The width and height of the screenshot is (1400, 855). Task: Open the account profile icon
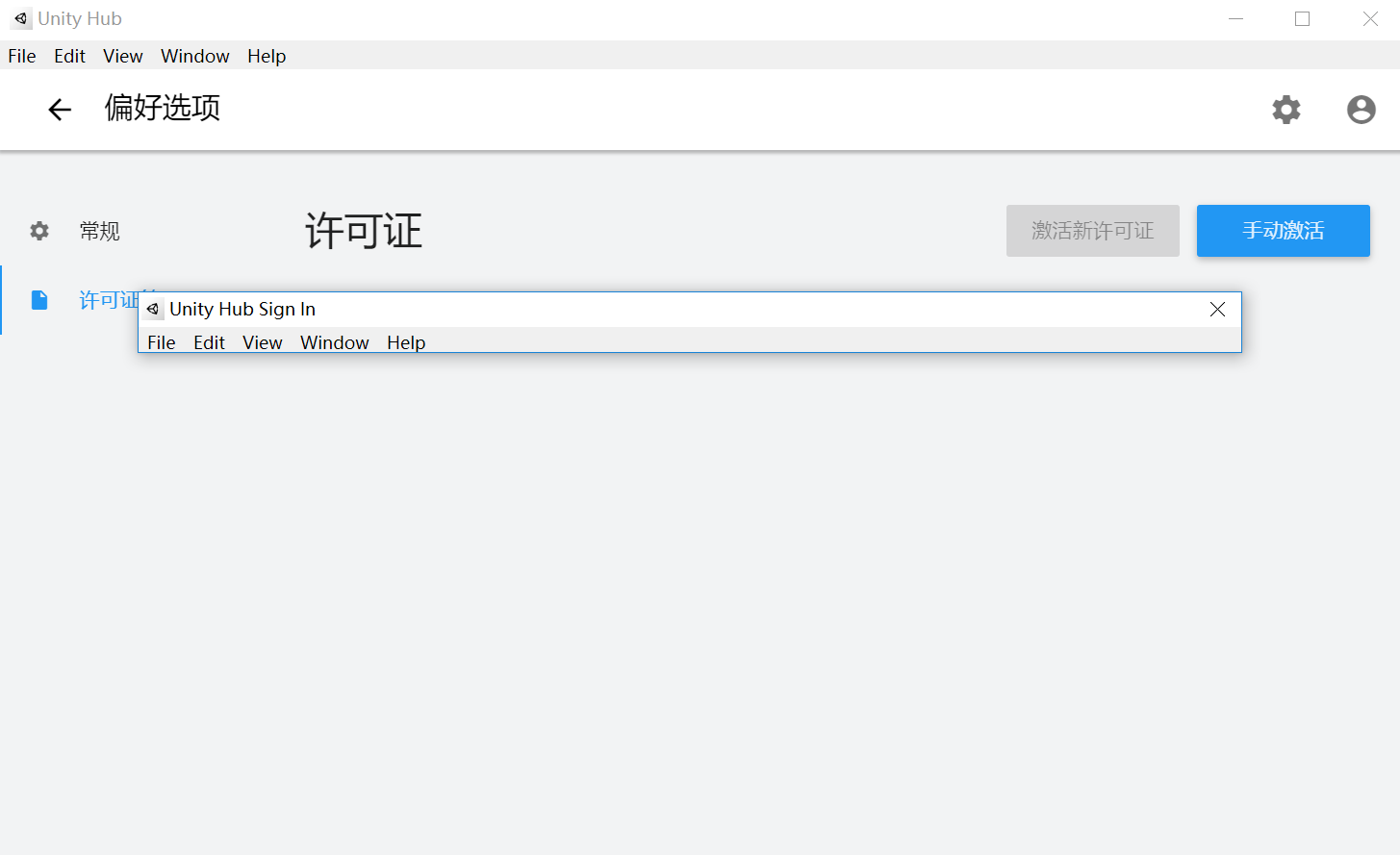point(1362,110)
